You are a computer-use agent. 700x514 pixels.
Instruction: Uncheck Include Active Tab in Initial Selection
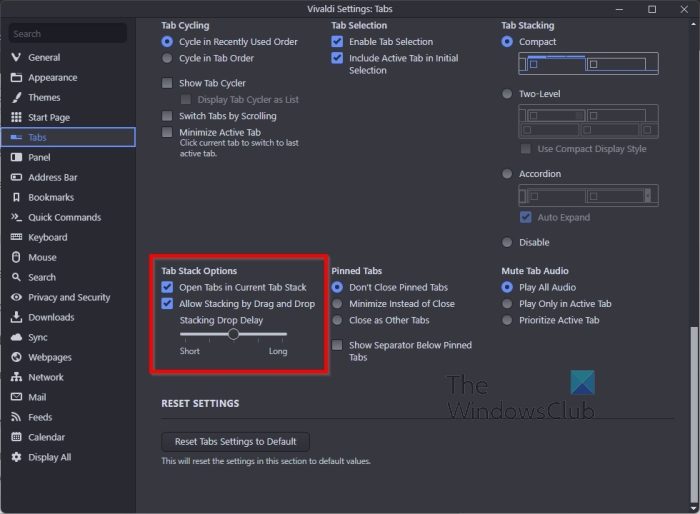tap(337, 58)
